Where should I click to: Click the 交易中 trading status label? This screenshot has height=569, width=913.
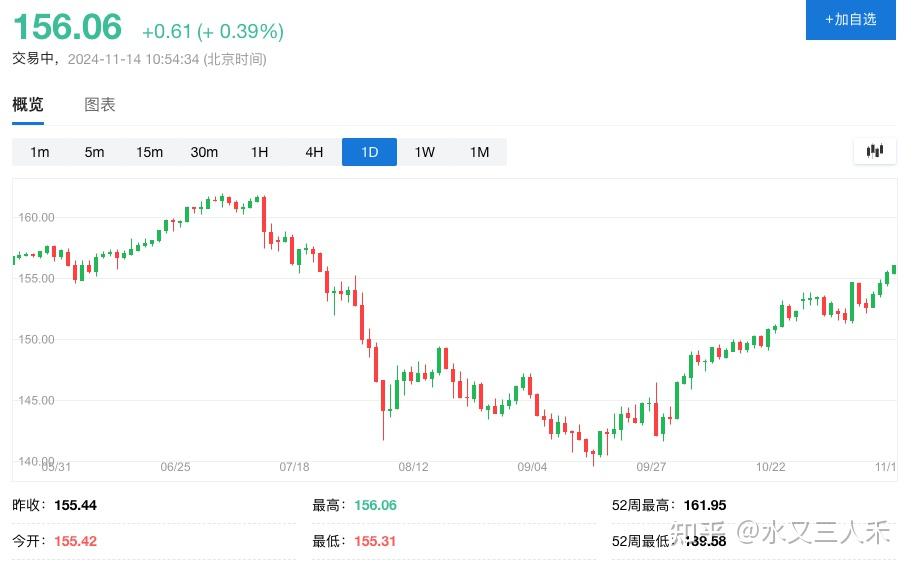tap(33, 58)
